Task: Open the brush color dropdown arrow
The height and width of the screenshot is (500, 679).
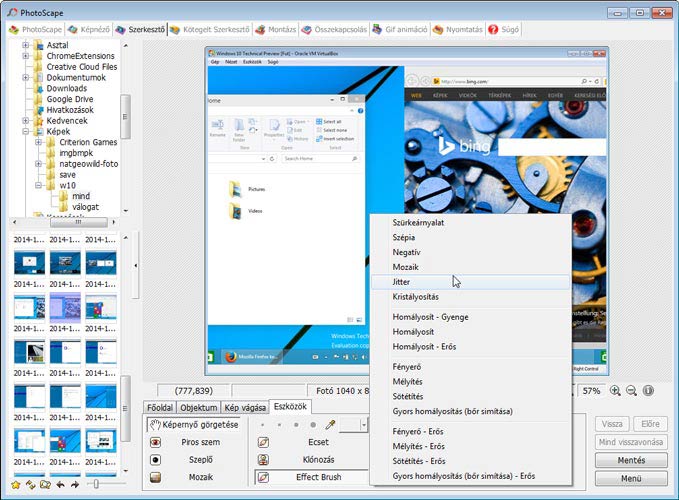Action: (365, 425)
